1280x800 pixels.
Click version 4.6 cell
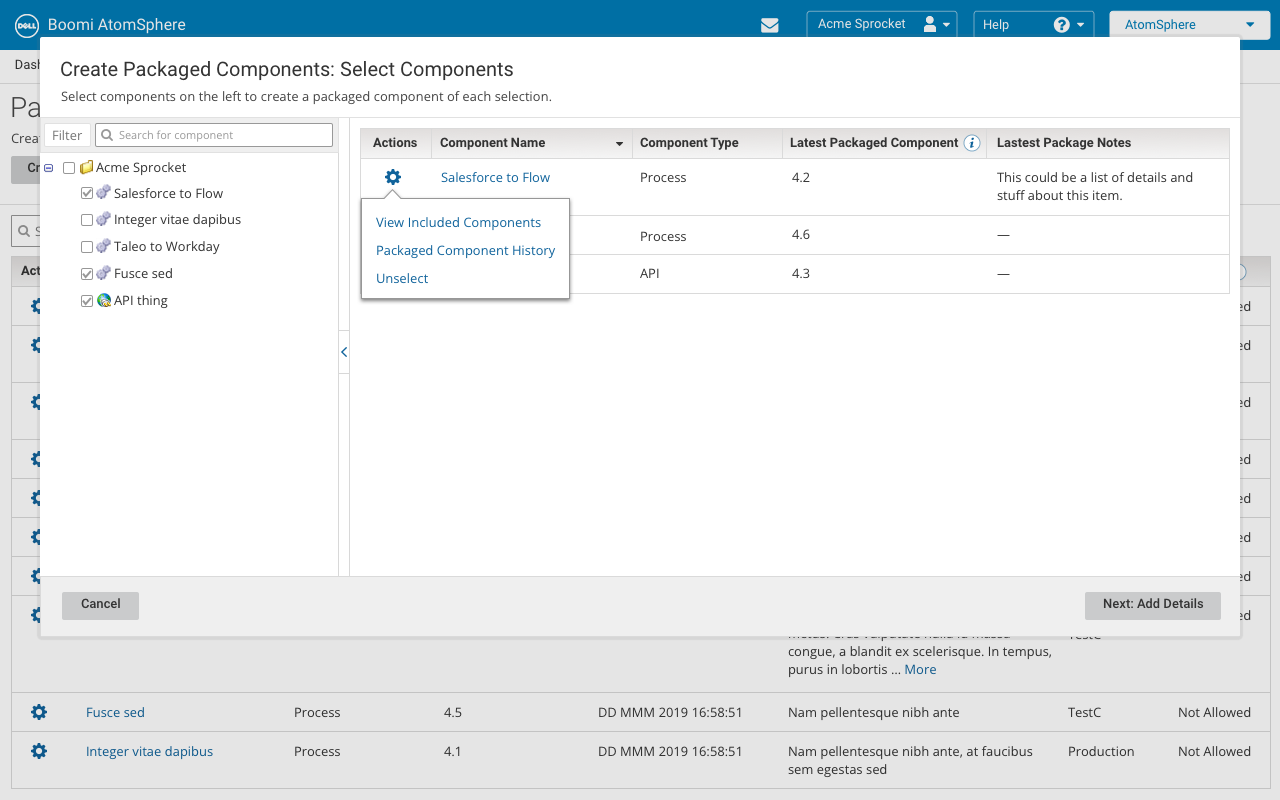800,235
